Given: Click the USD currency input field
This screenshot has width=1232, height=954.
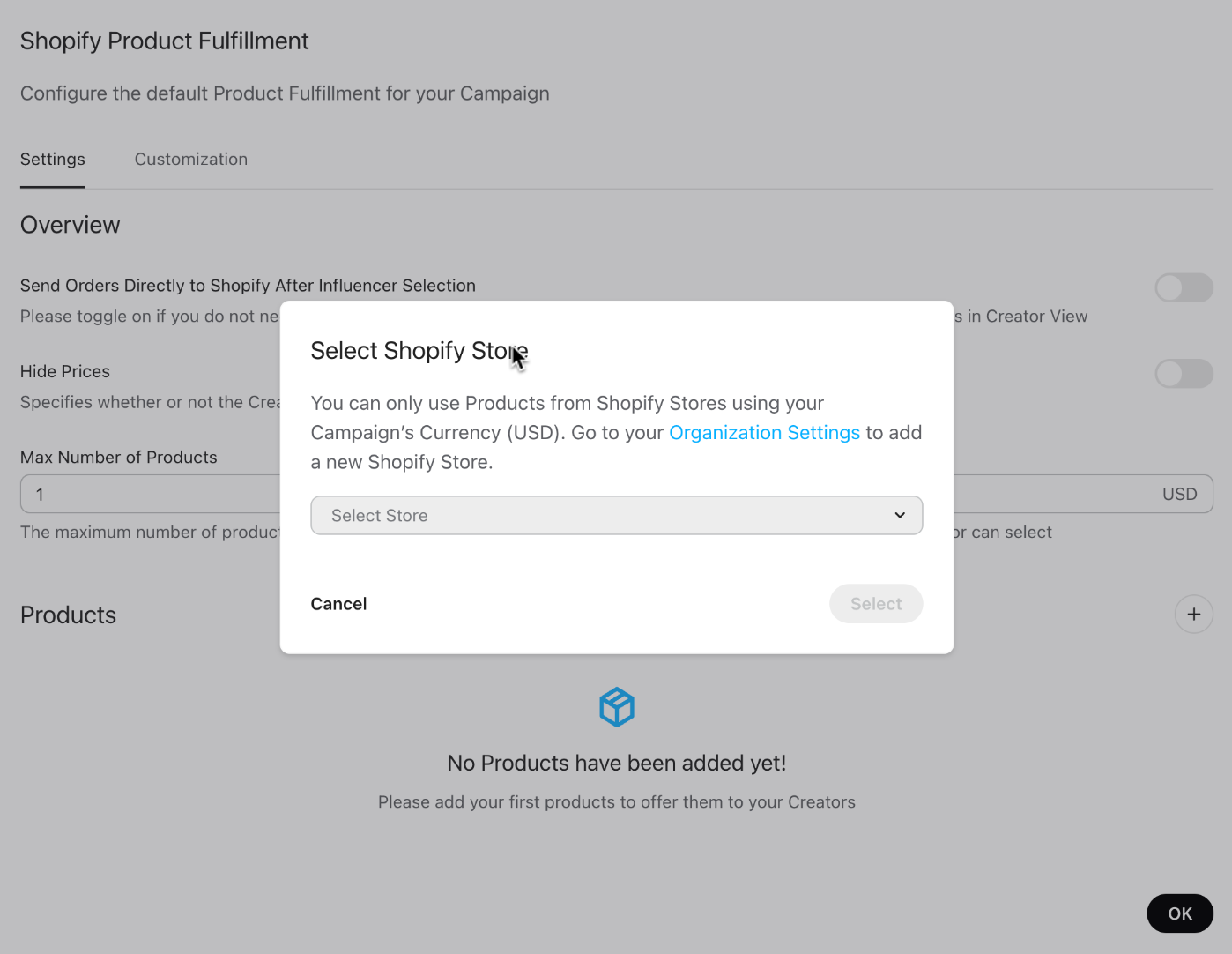Looking at the screenshot, I should click(x=1083, y=495).
